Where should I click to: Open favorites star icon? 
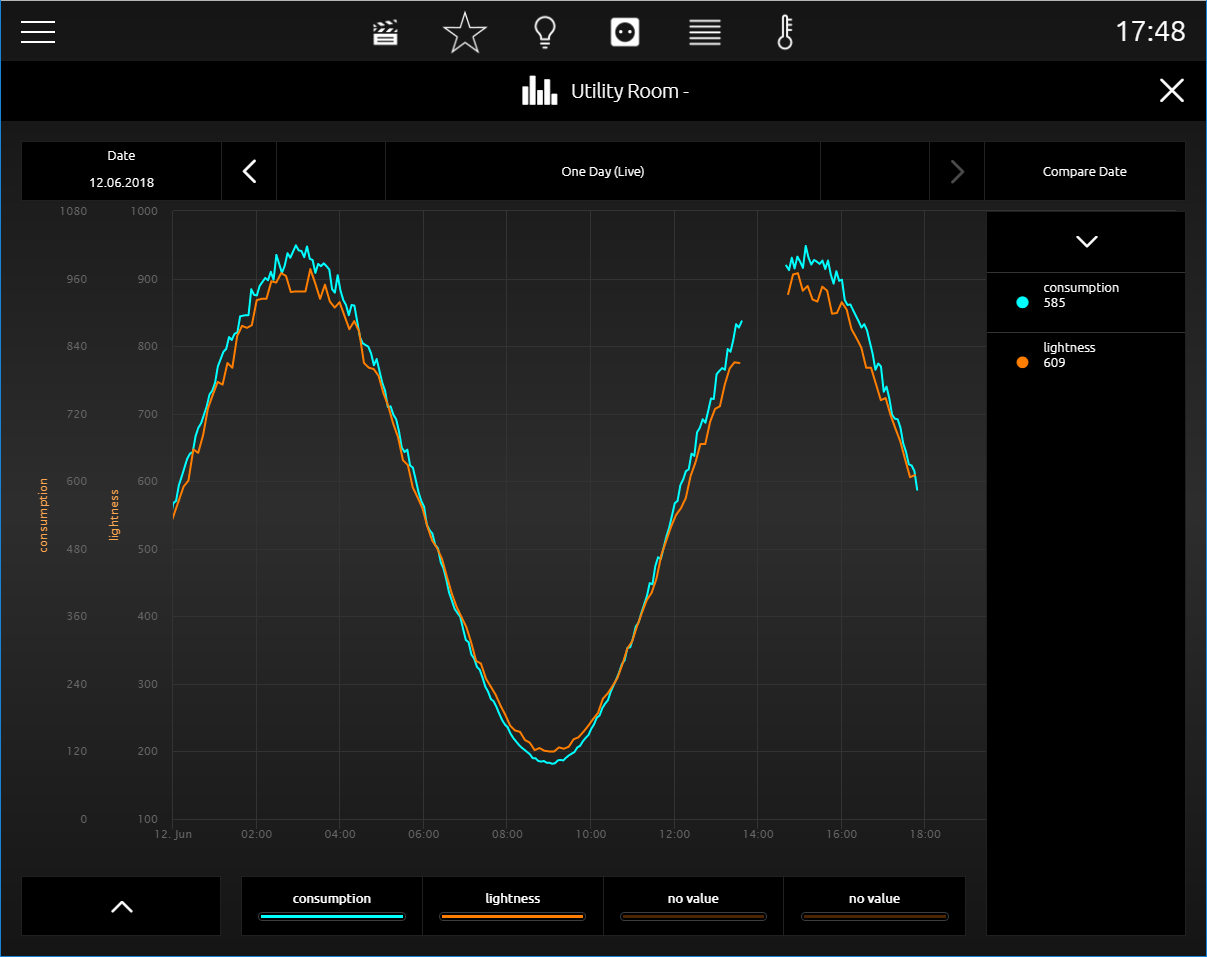click(465, 32)
